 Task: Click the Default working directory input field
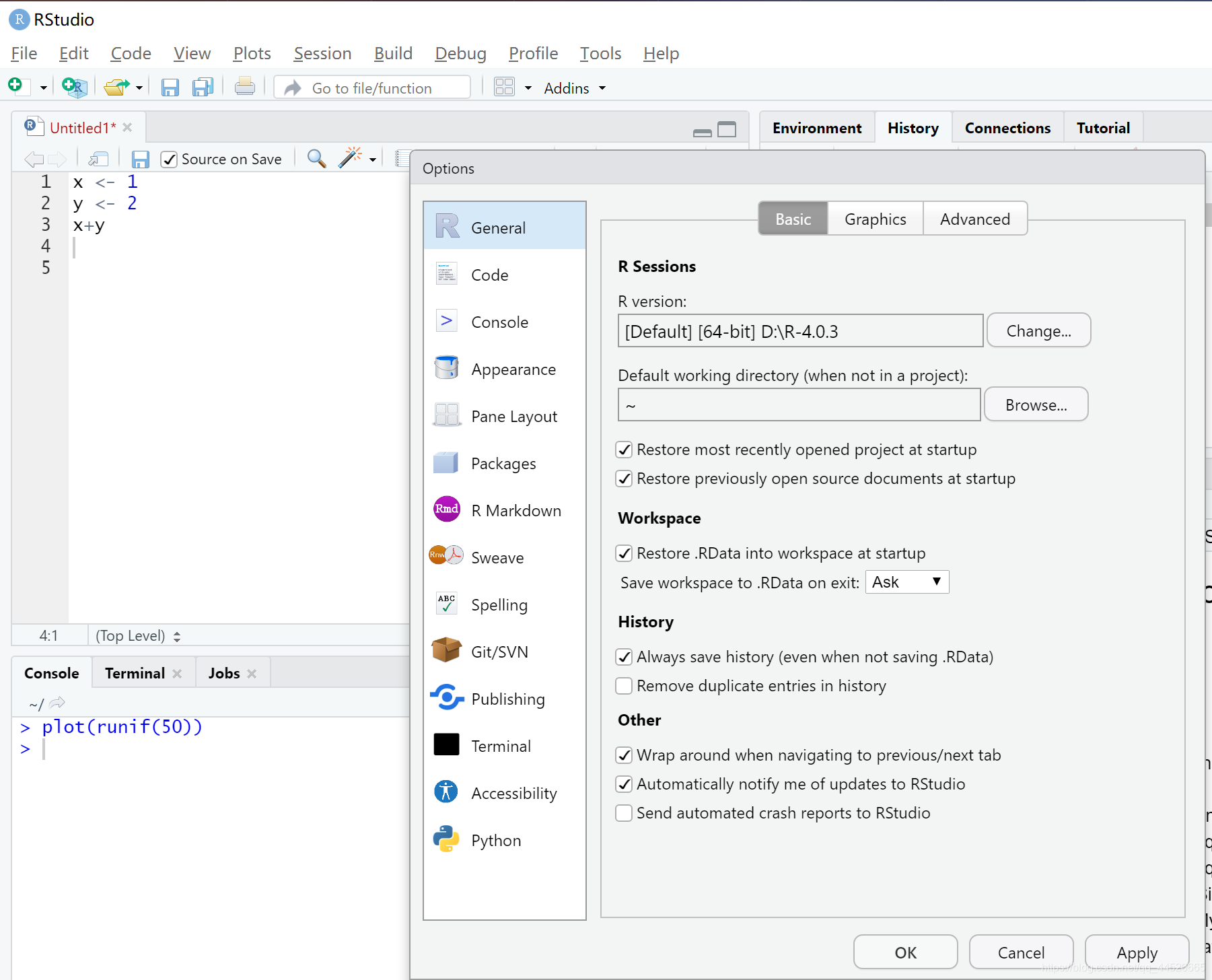click(799, 405)
